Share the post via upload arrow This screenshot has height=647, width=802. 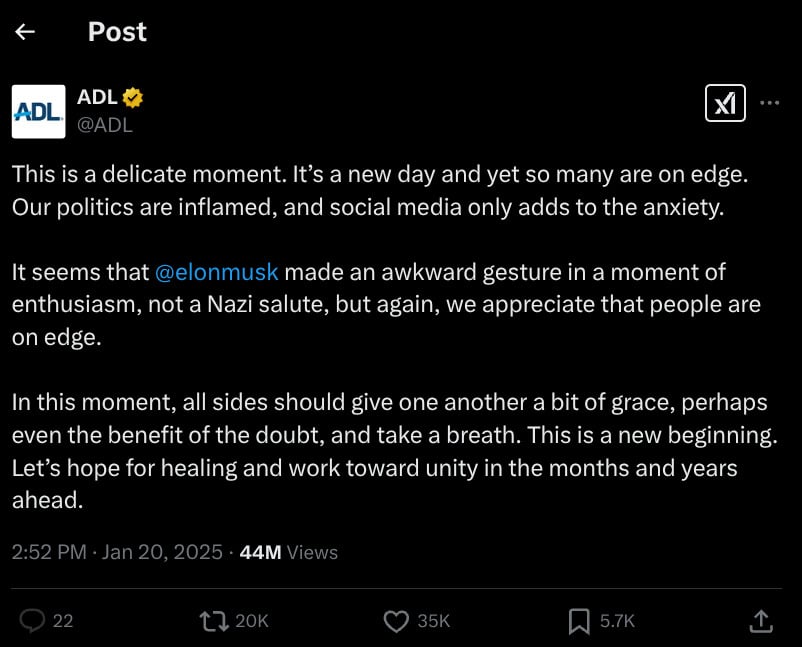[x=760, y=621]
